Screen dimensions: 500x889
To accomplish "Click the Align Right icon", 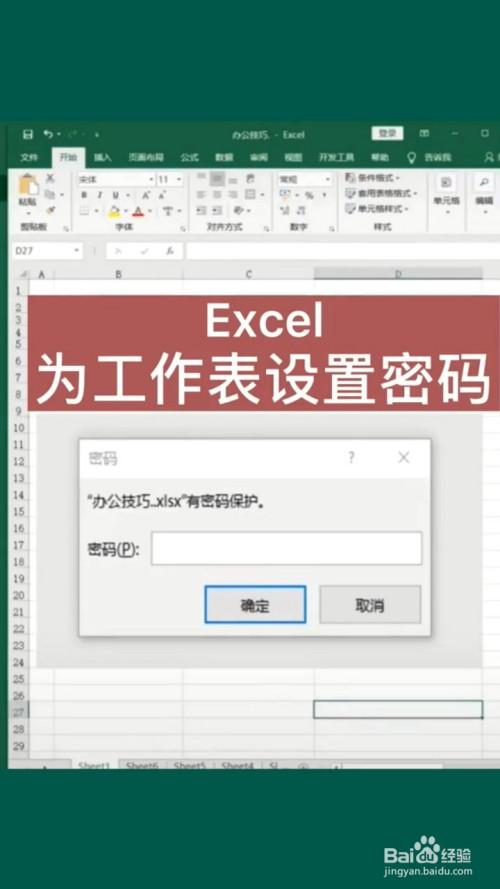I will (x=232, y=194).
